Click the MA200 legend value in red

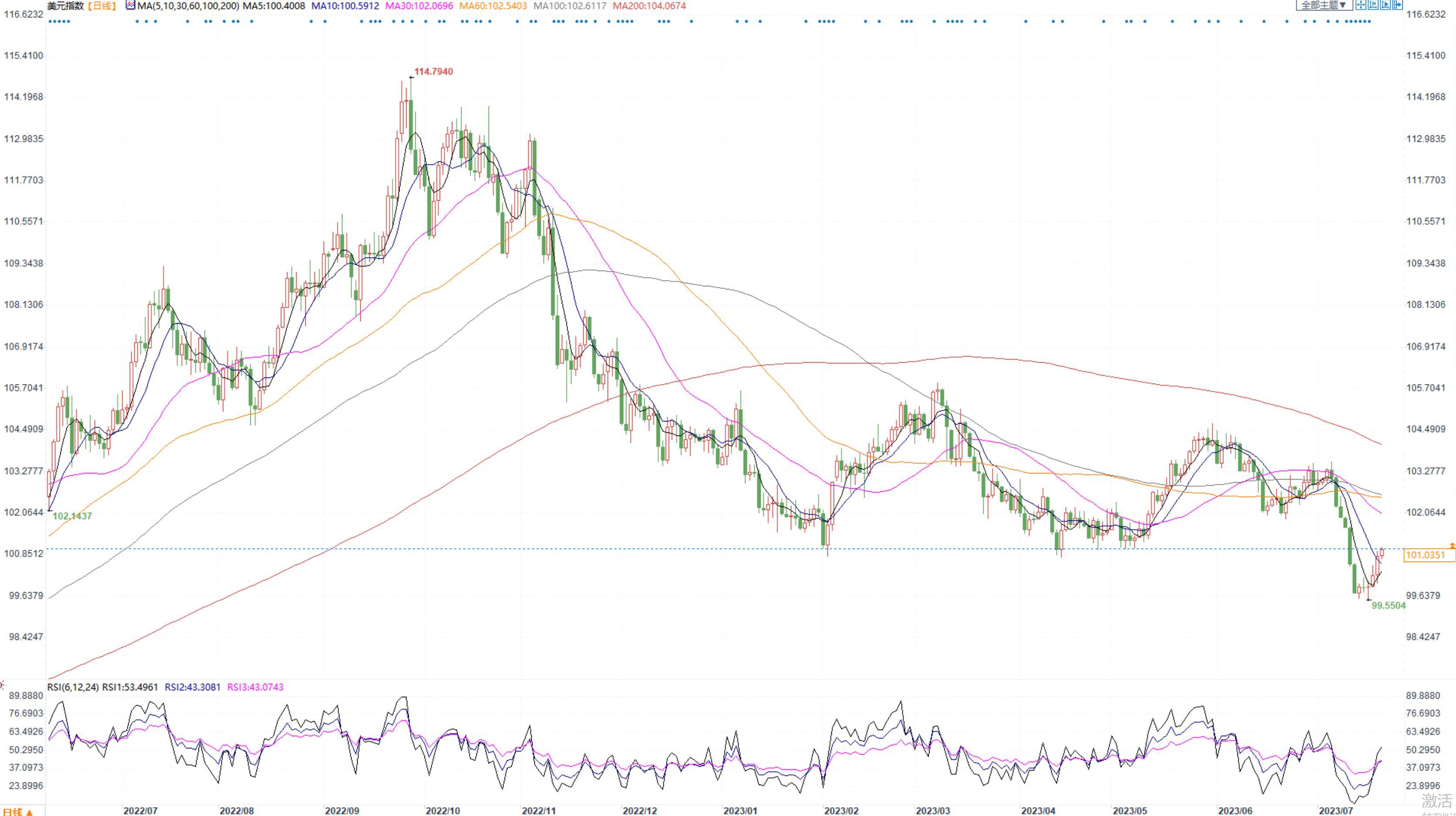(x=649, y=6)
